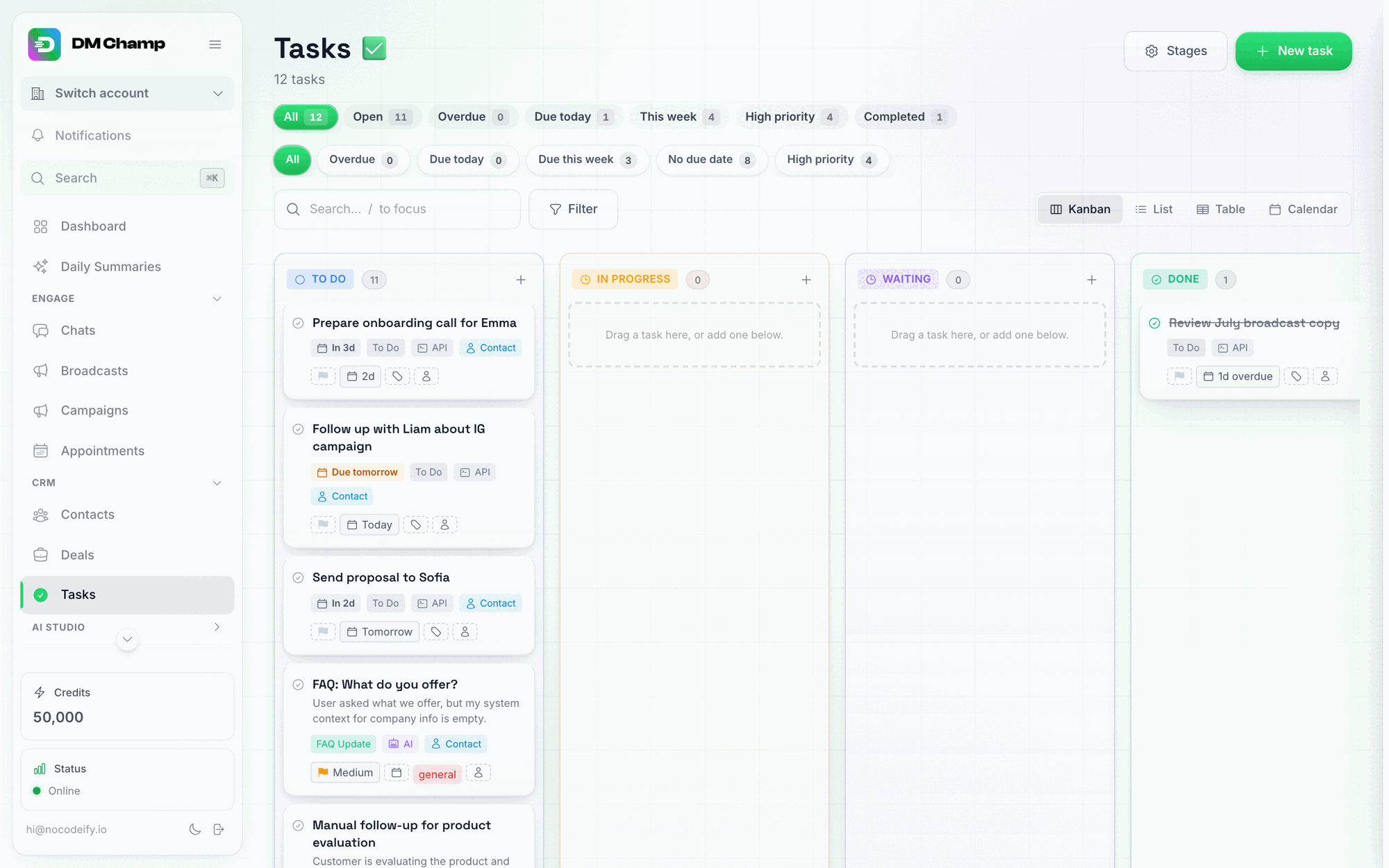Toggle dark mode moon icon

(x=195, y=829)
